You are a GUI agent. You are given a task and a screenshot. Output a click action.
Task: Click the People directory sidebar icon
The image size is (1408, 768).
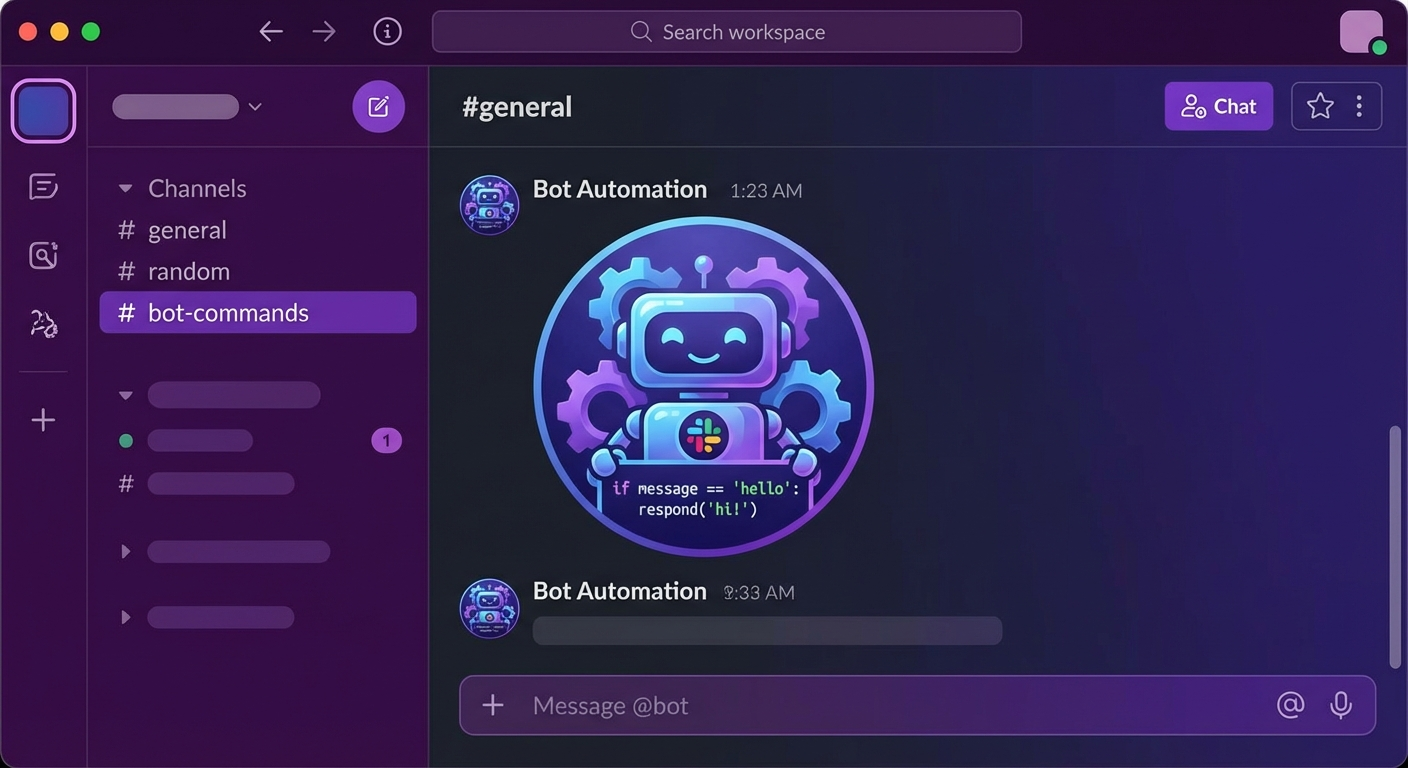point(43,322)
